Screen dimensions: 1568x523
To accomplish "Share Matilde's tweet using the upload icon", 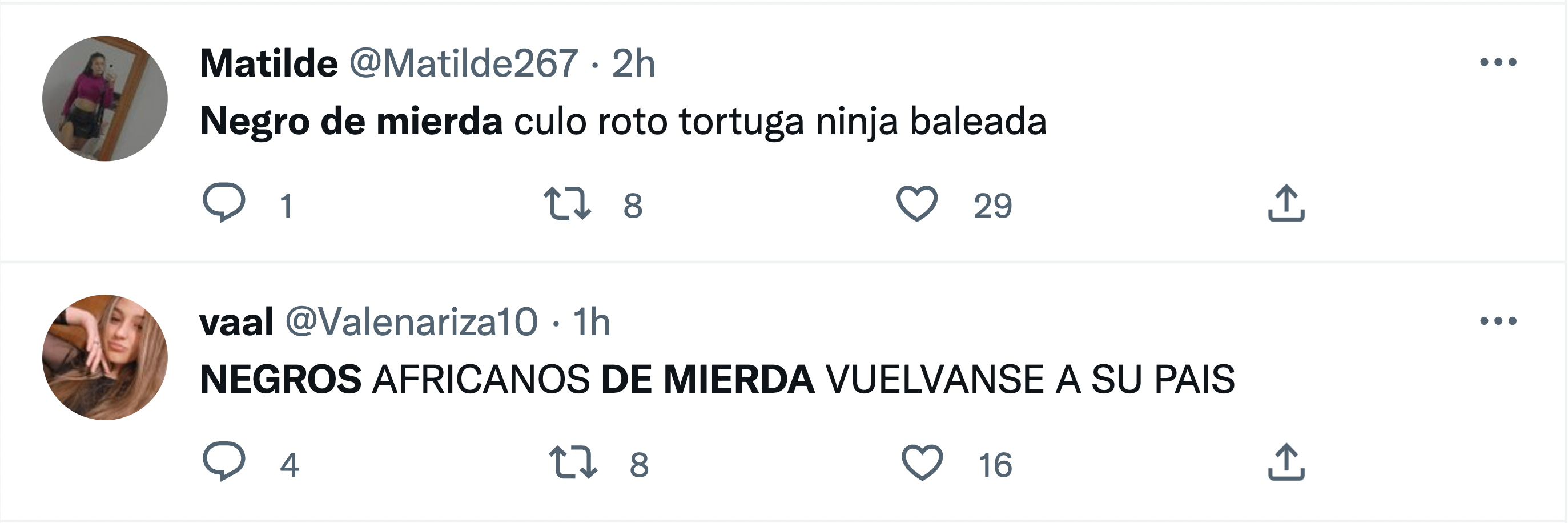I will point(1286,203).
